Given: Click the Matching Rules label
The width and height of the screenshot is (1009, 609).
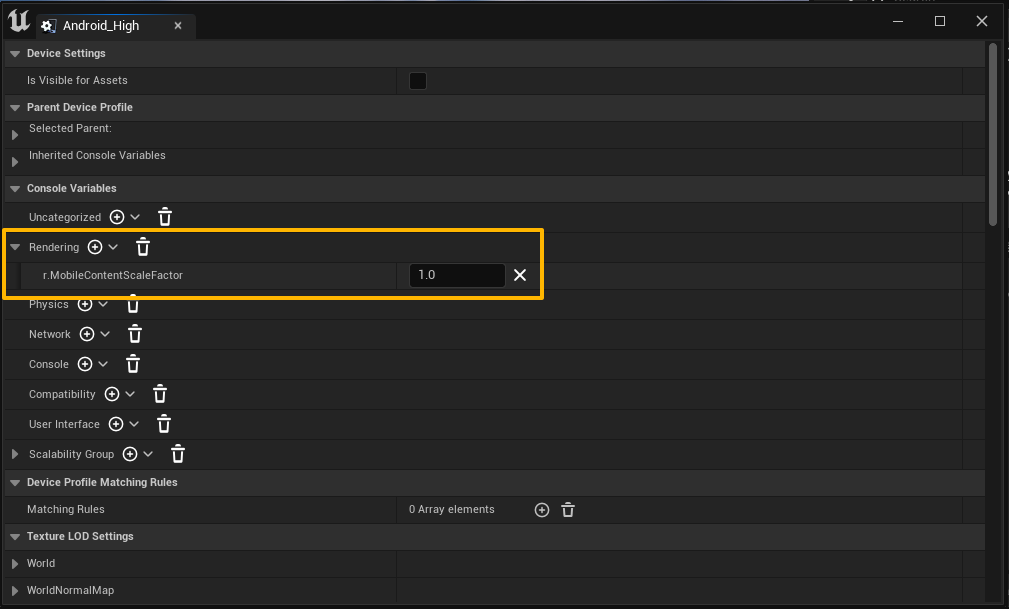Looking at the screenshot, I should (66, 509).
